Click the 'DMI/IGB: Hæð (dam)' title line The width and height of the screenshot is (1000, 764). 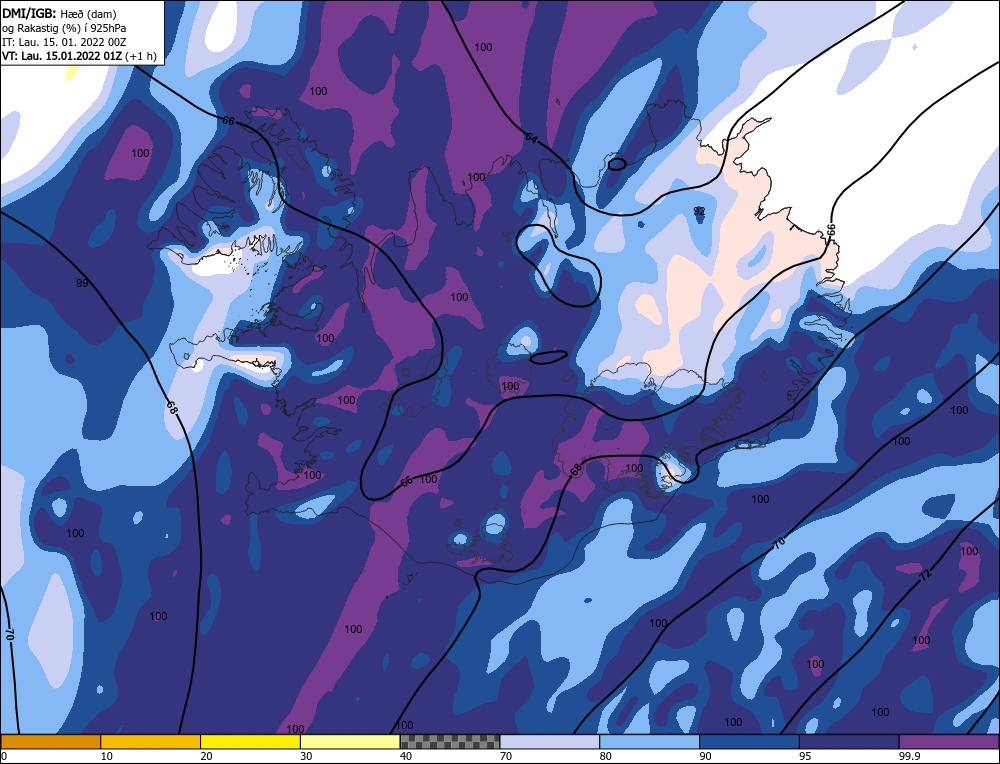click(59, 14)
